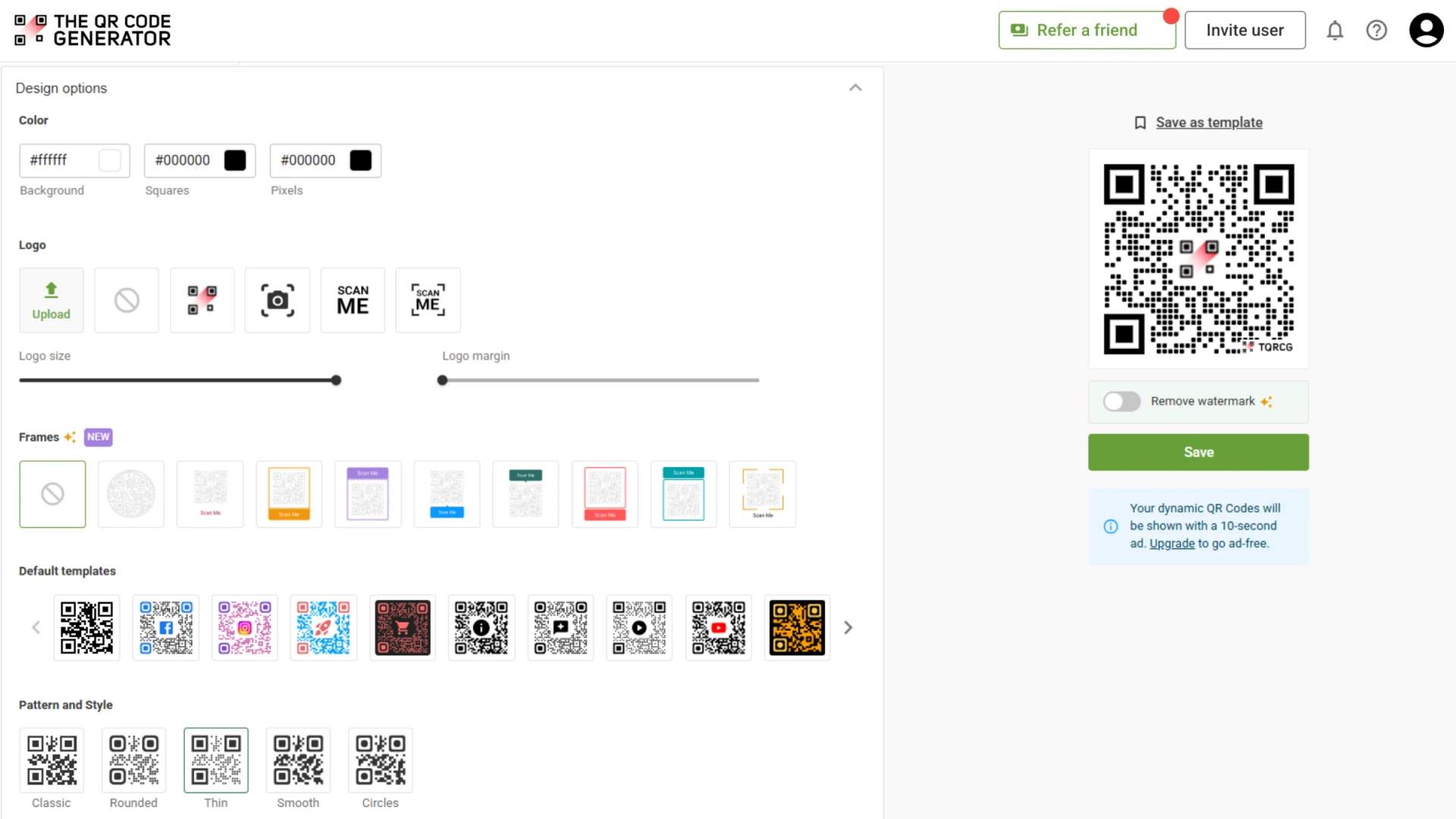
Task: Show next default templates
Action: pyautogui.click(x=849, y=628)
